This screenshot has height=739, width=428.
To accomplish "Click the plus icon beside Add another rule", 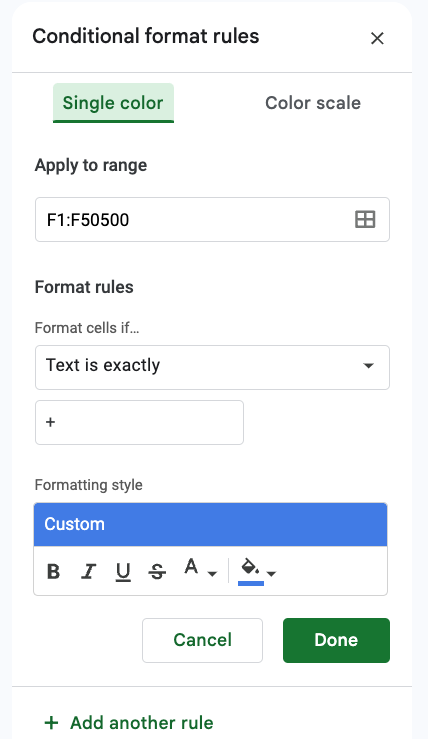I will tap(51, 723).
